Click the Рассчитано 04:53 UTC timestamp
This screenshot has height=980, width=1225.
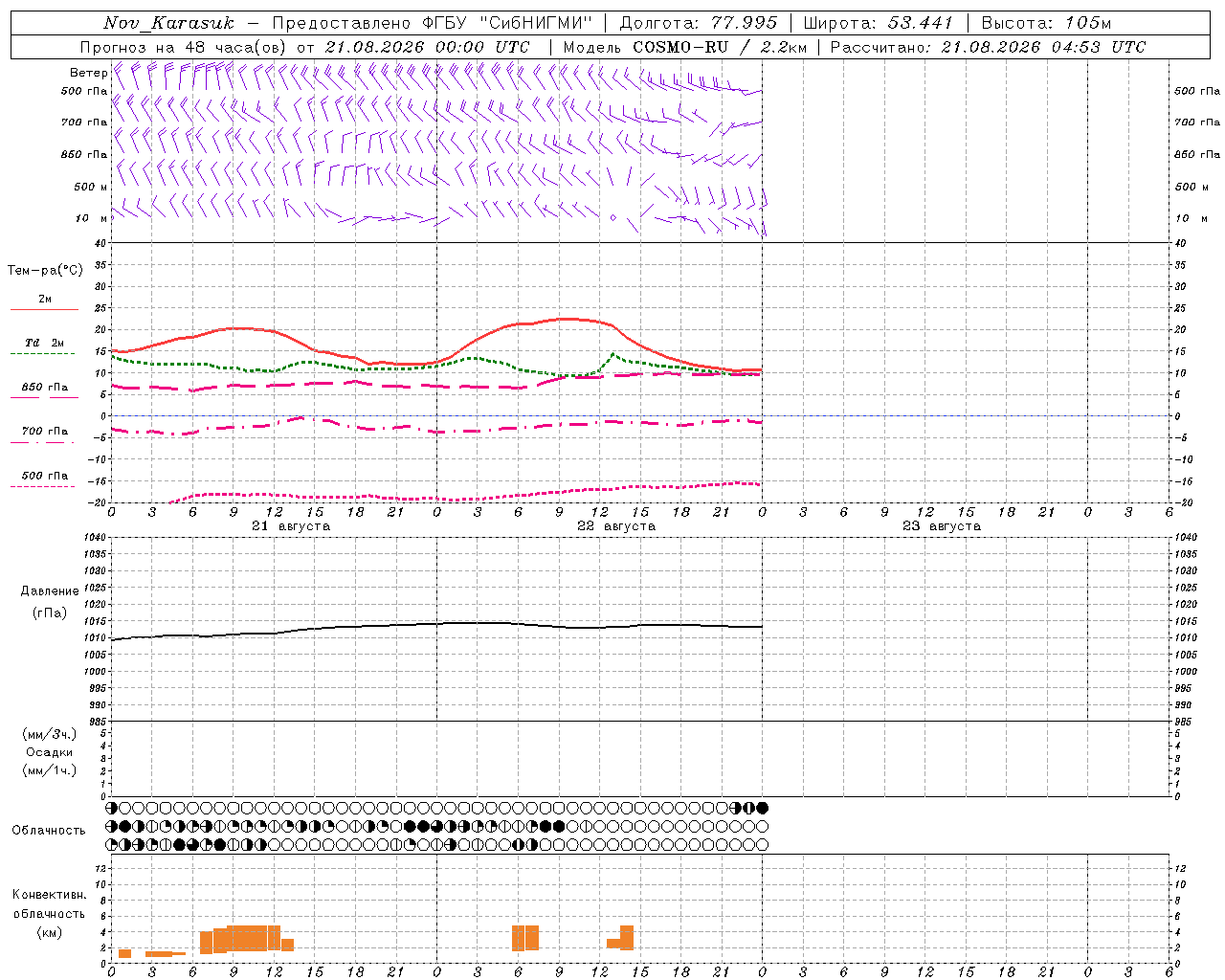click(x=988, y=47)
